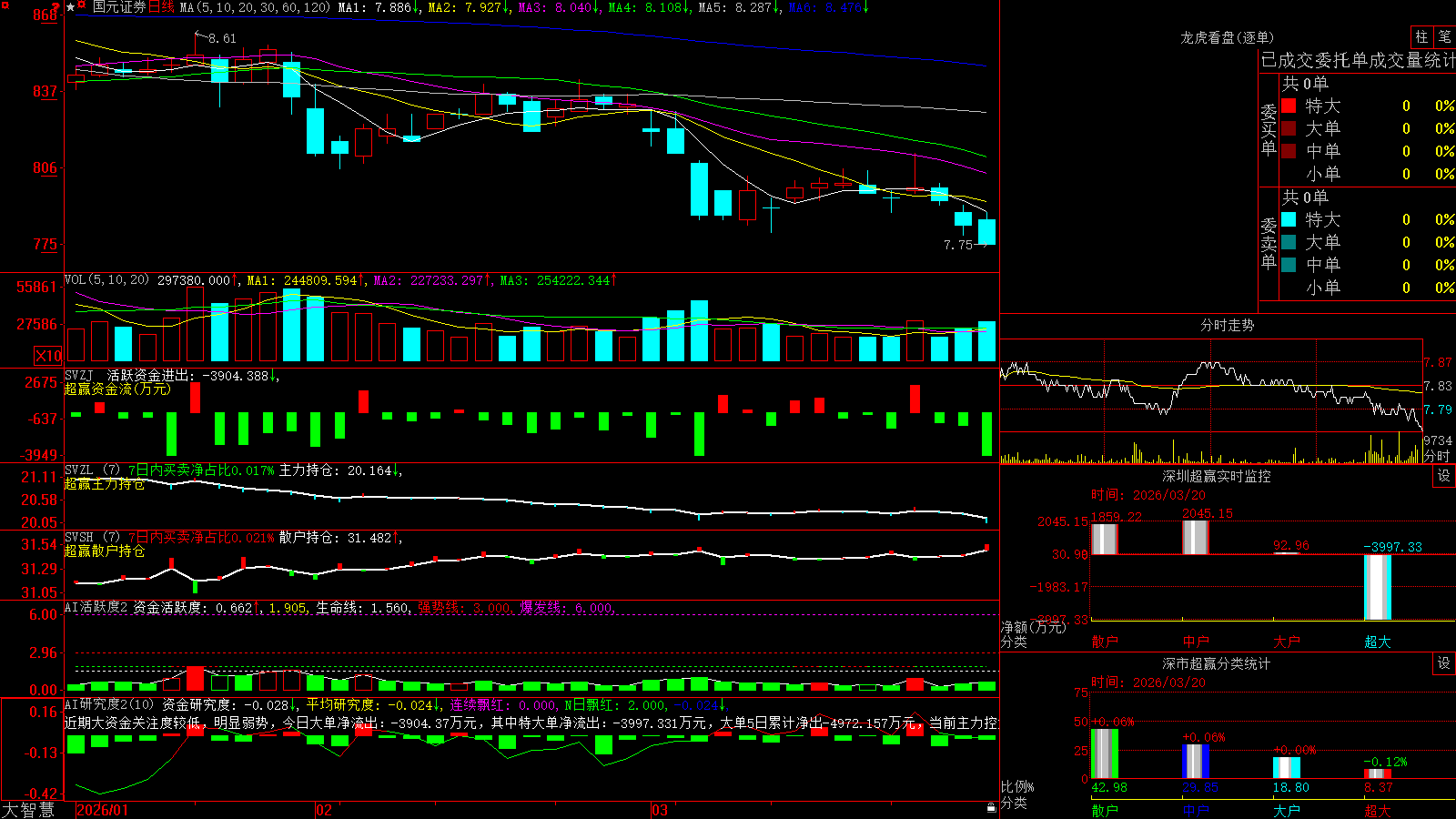The width and height of the screenshot is (1456, 819).
Task: Click the 深市超赢分类统计 panel title
Action: tap(1217, 663)
